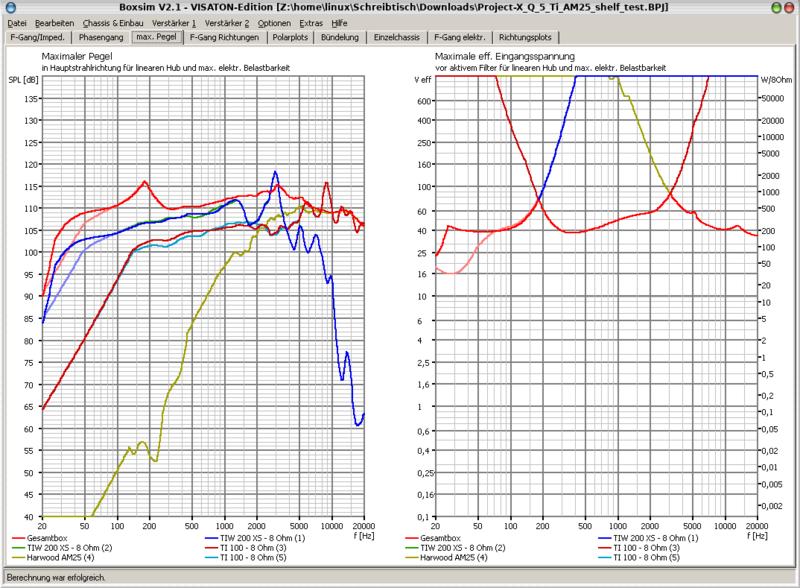Click TI 100 (5) legend in right chart
The image size is (800, 588).
pos(639,557)
